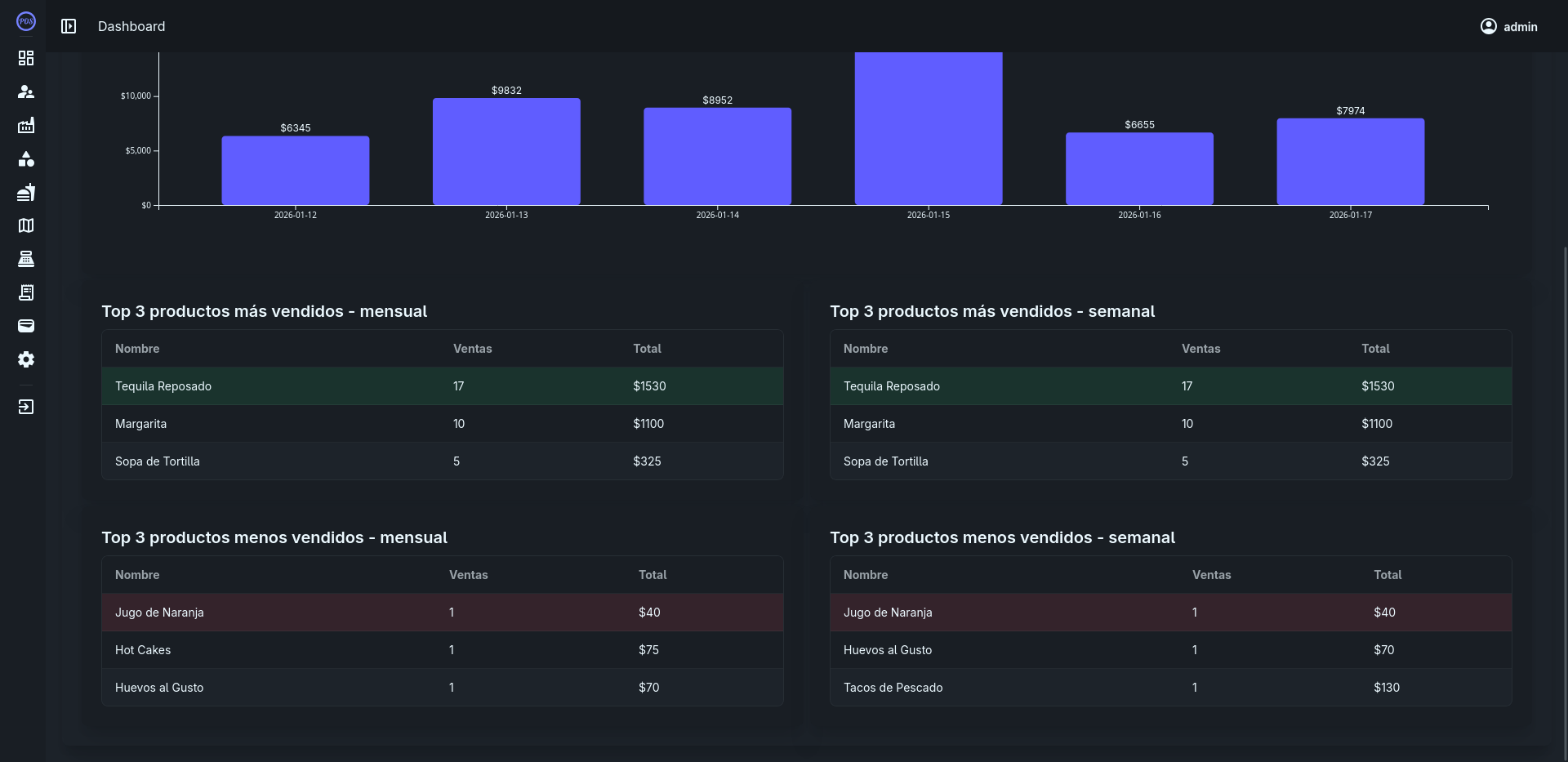This screenshot has height=762, width=1568.
Task: Open the admin user account menu
Action: click(x=1509, y=25)
